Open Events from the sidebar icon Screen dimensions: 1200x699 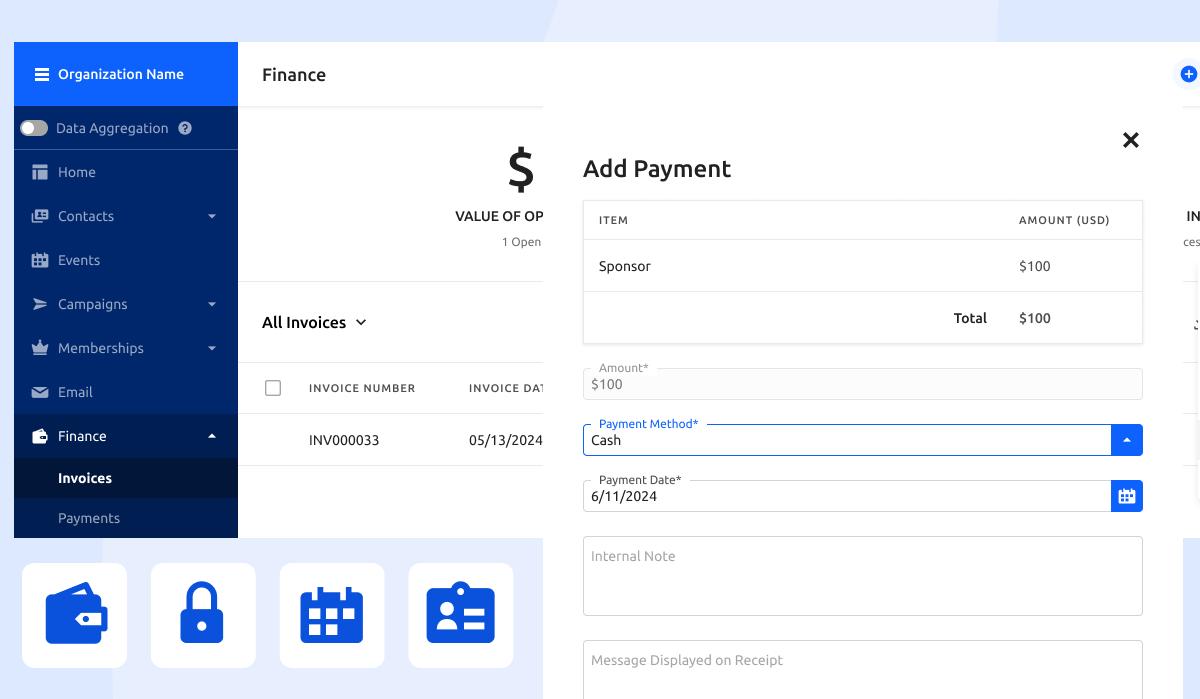tap(42, 260)
